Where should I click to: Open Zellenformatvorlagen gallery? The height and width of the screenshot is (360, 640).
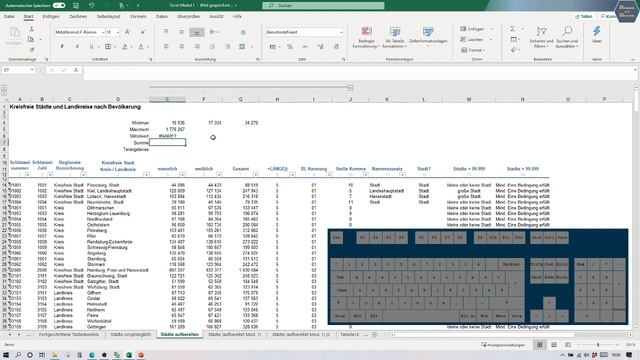click(428, 37)
